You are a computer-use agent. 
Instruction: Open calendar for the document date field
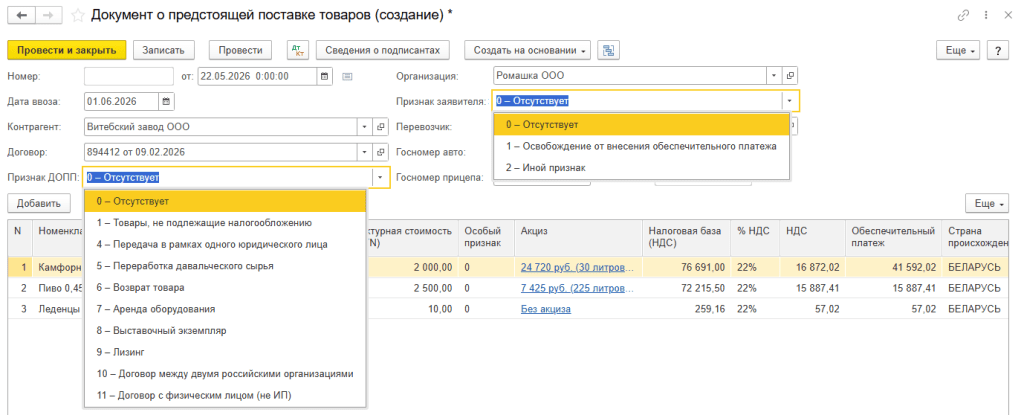click(325, 76)
